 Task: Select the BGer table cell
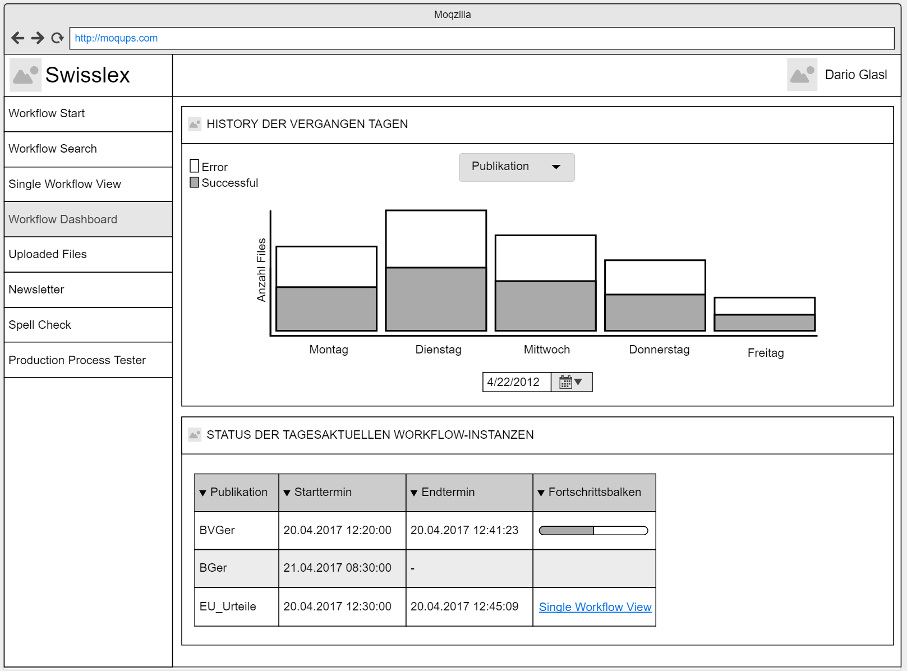(x=236, y=568)
